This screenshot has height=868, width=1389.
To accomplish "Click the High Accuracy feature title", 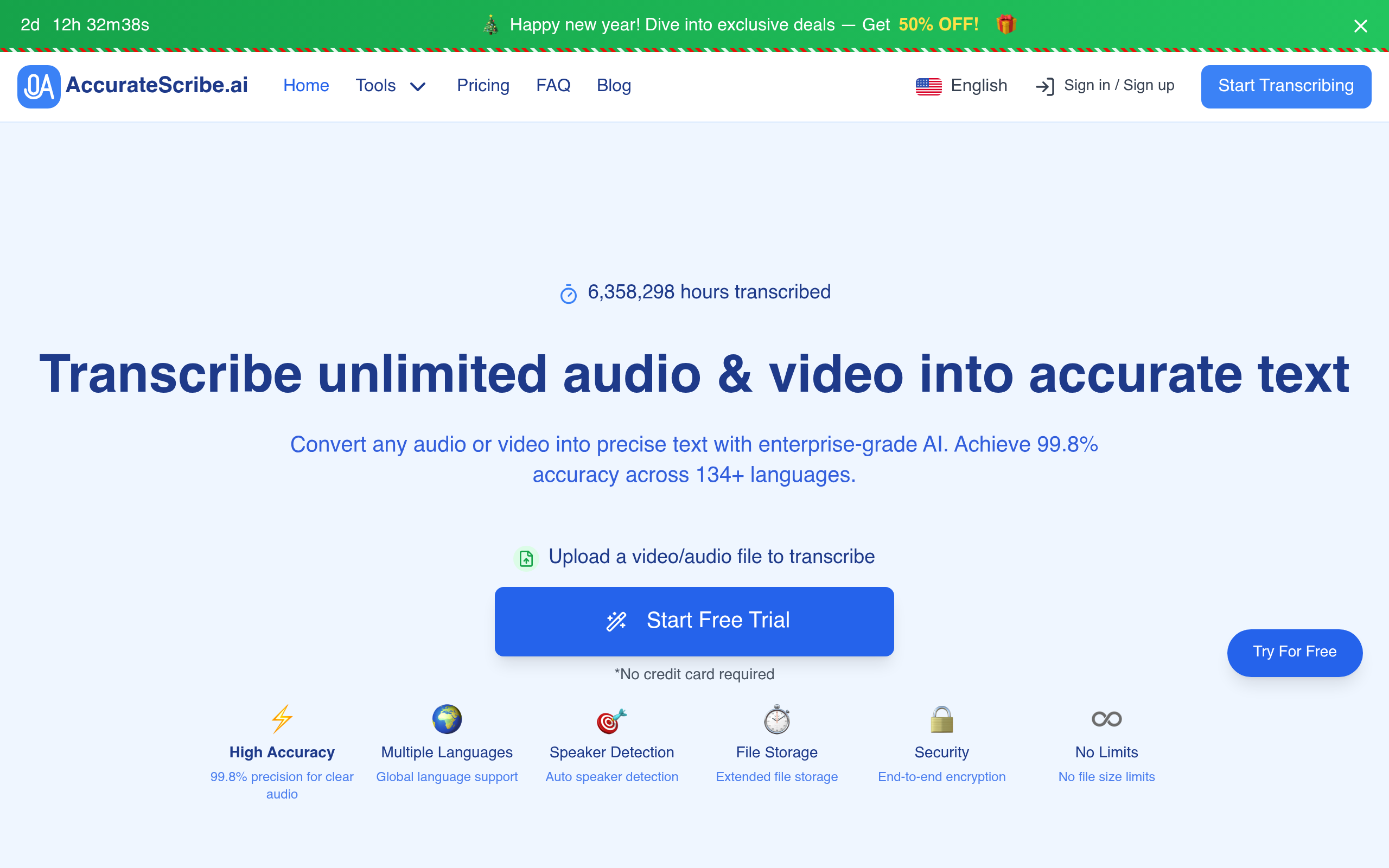I will [282, 752].
